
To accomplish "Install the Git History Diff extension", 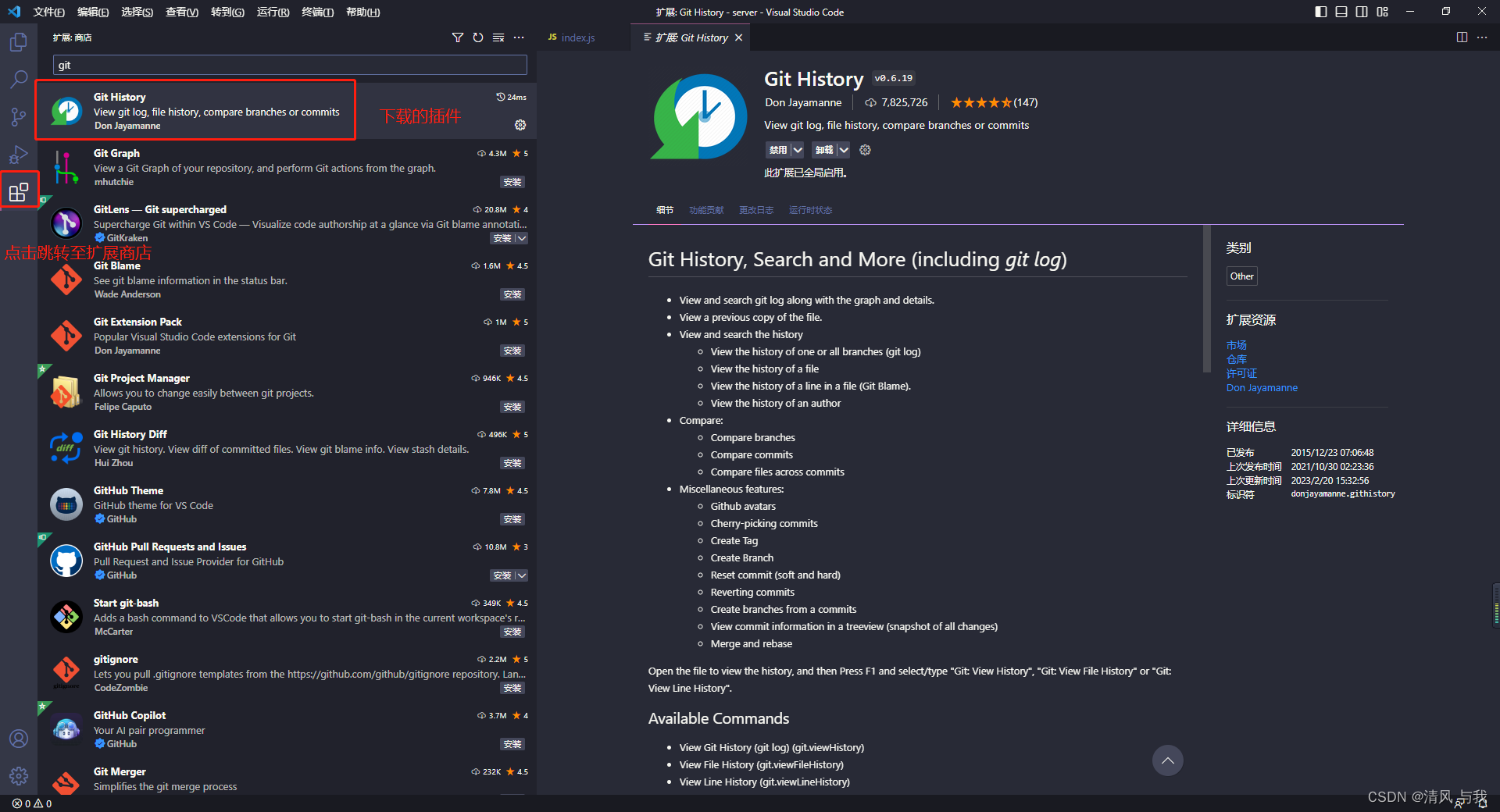I will coord(512,463).
